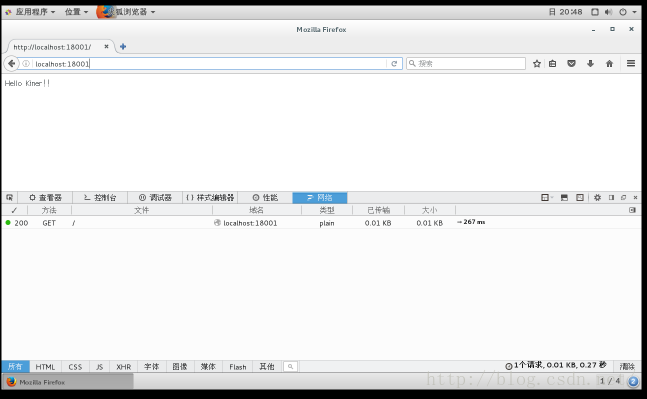The image size is (647, 399).
Task: Open the 应用程序 applications menu
Action: [30, 12]
